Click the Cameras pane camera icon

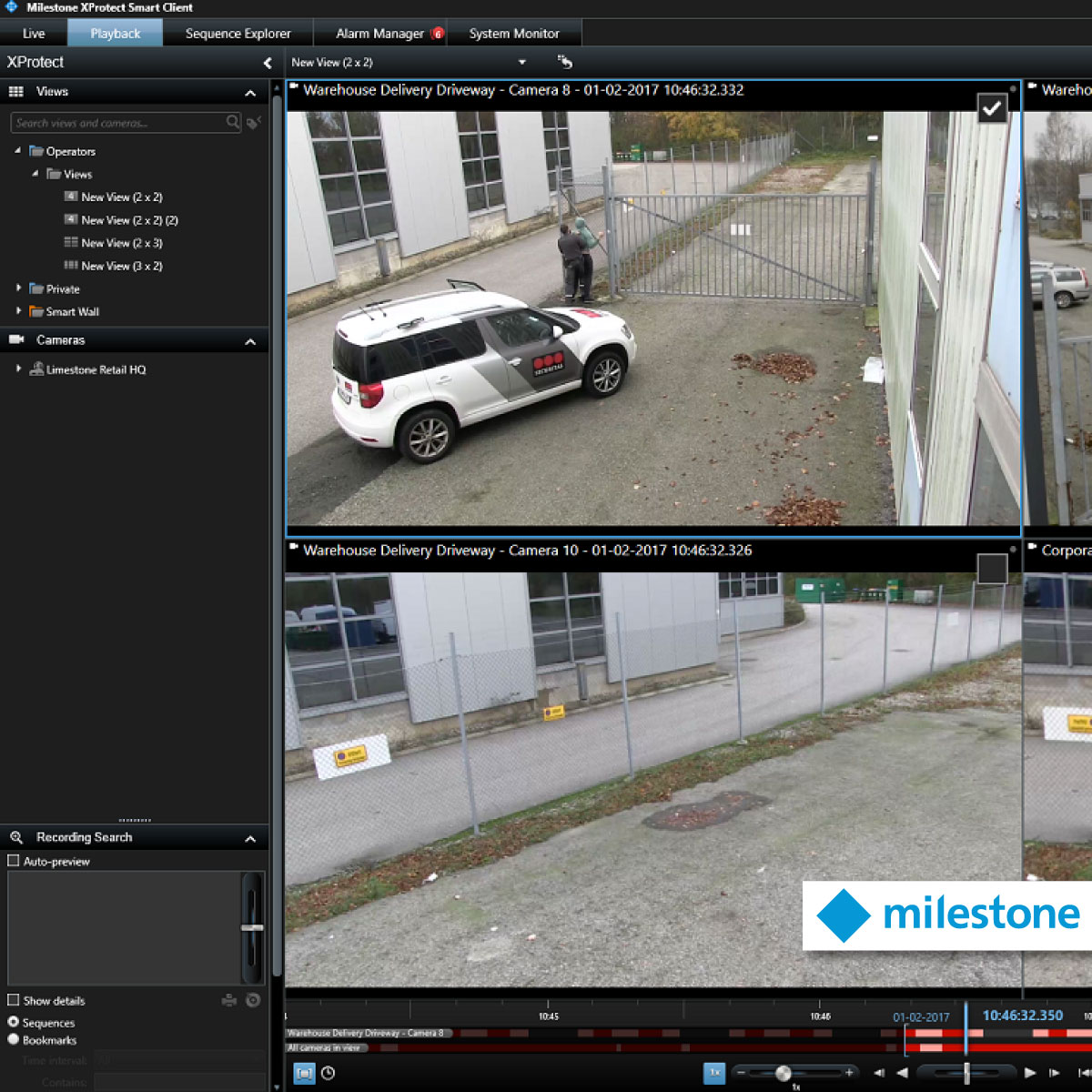(16, 339)
